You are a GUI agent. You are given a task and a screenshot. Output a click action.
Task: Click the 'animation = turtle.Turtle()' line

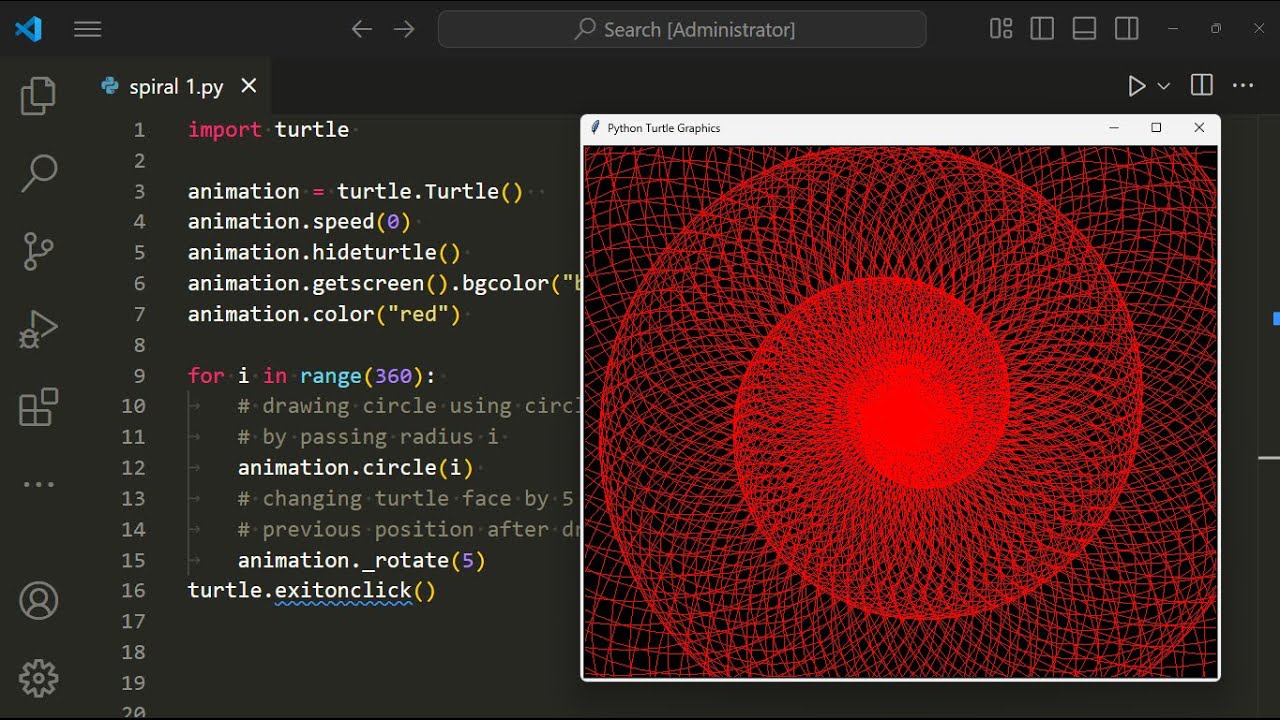355,191
